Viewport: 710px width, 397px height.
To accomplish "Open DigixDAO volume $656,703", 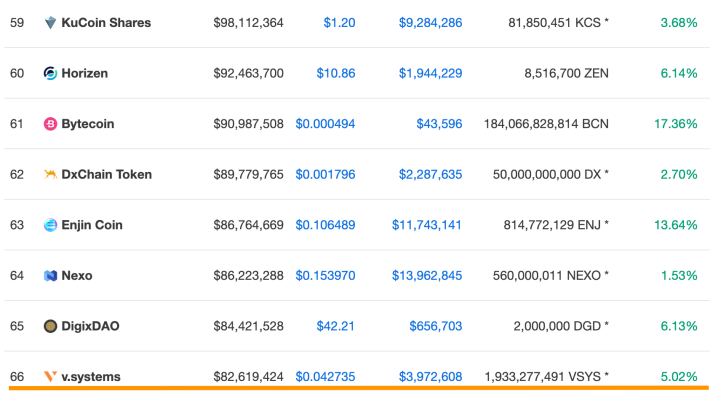I will [436, 326].
